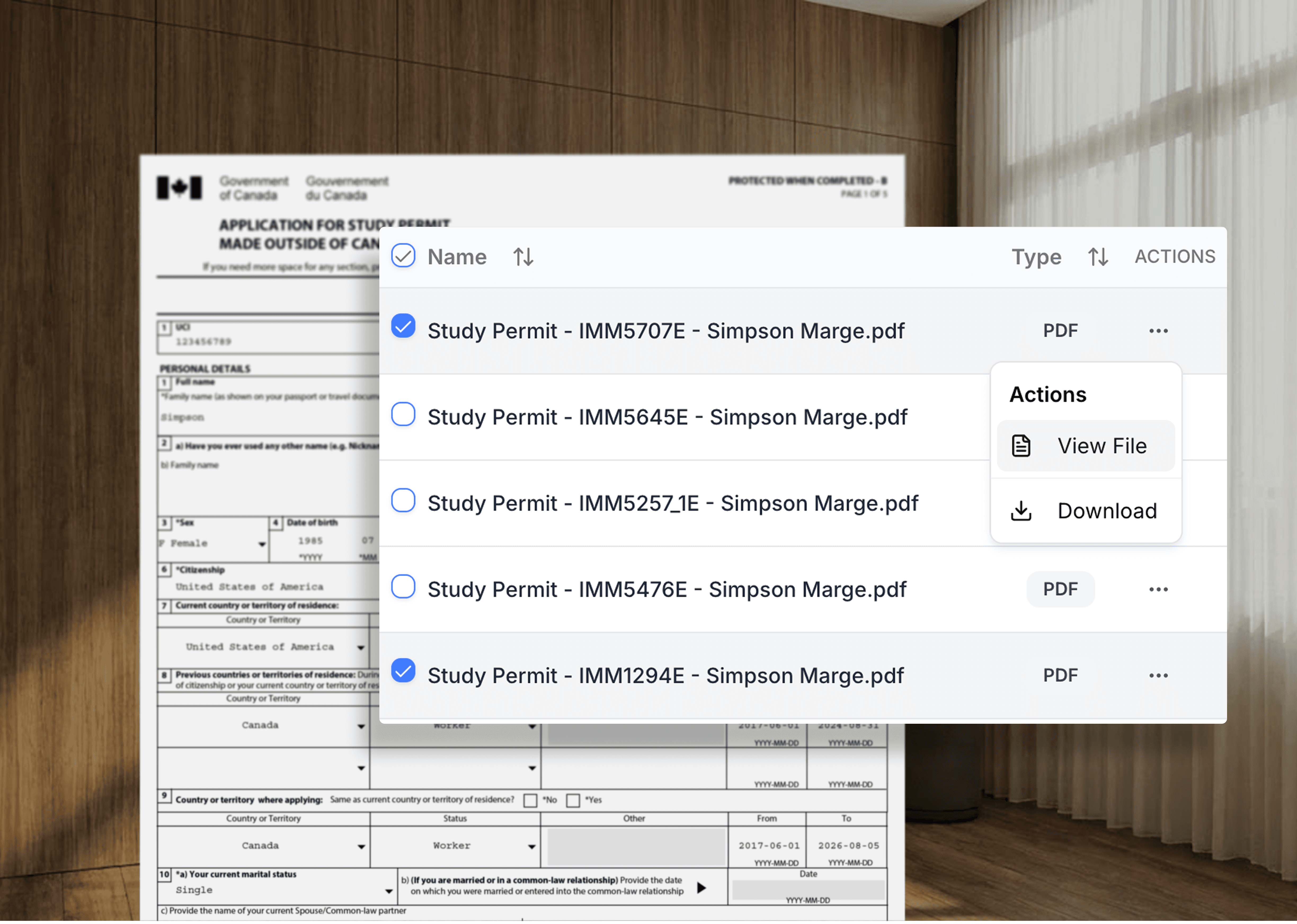Click the PDF badge in IMM5476E row
This screenshot has width=1297, height=924.
pos(1060,590)
